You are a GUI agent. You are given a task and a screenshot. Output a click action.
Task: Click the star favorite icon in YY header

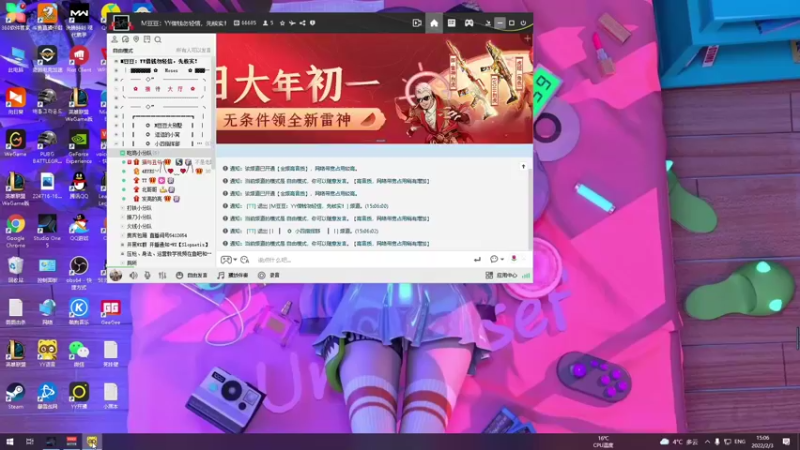(282, 23)
